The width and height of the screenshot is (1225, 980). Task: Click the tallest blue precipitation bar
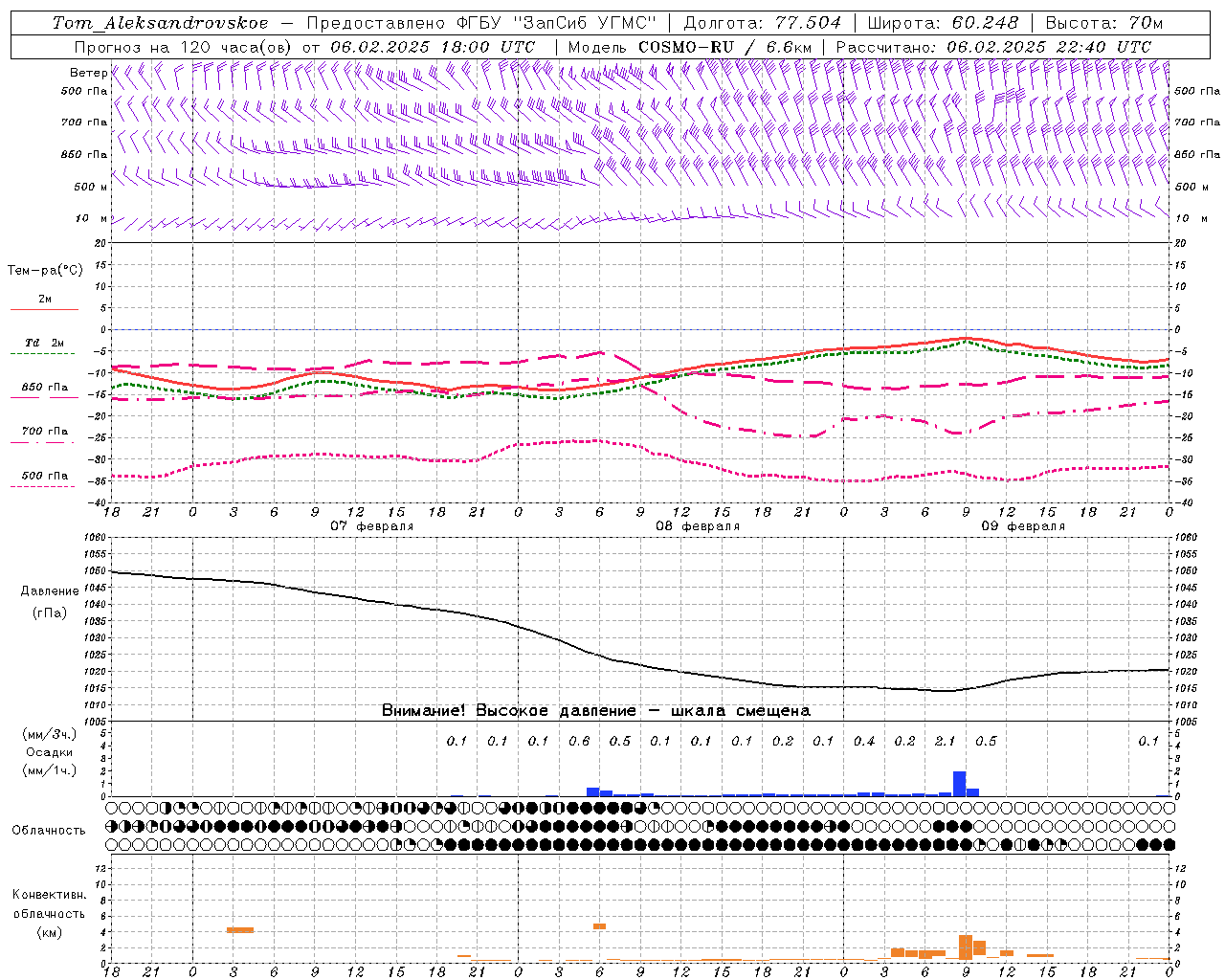(959, 783)
